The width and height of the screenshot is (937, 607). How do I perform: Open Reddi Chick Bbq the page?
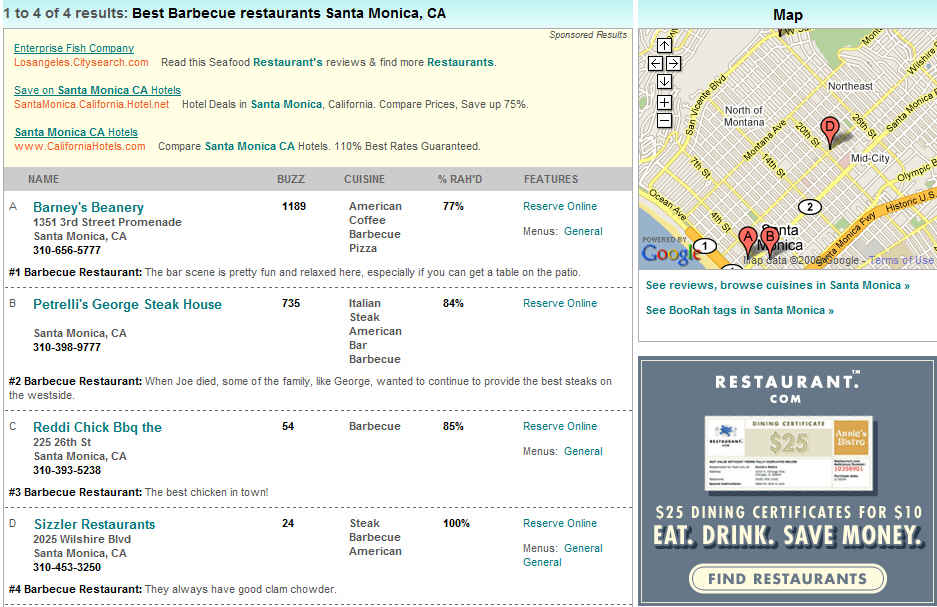tap(97, 427)
